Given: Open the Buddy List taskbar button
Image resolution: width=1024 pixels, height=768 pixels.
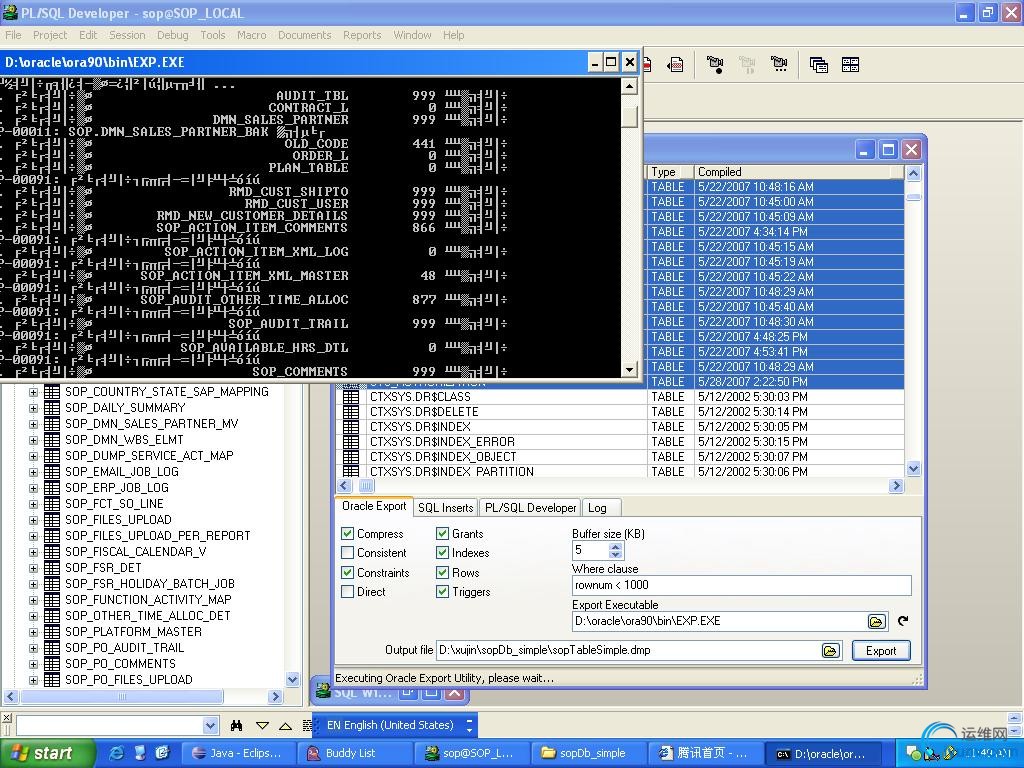Looking at the screenshot, I should pyautogui.click(x=355, y=753).
